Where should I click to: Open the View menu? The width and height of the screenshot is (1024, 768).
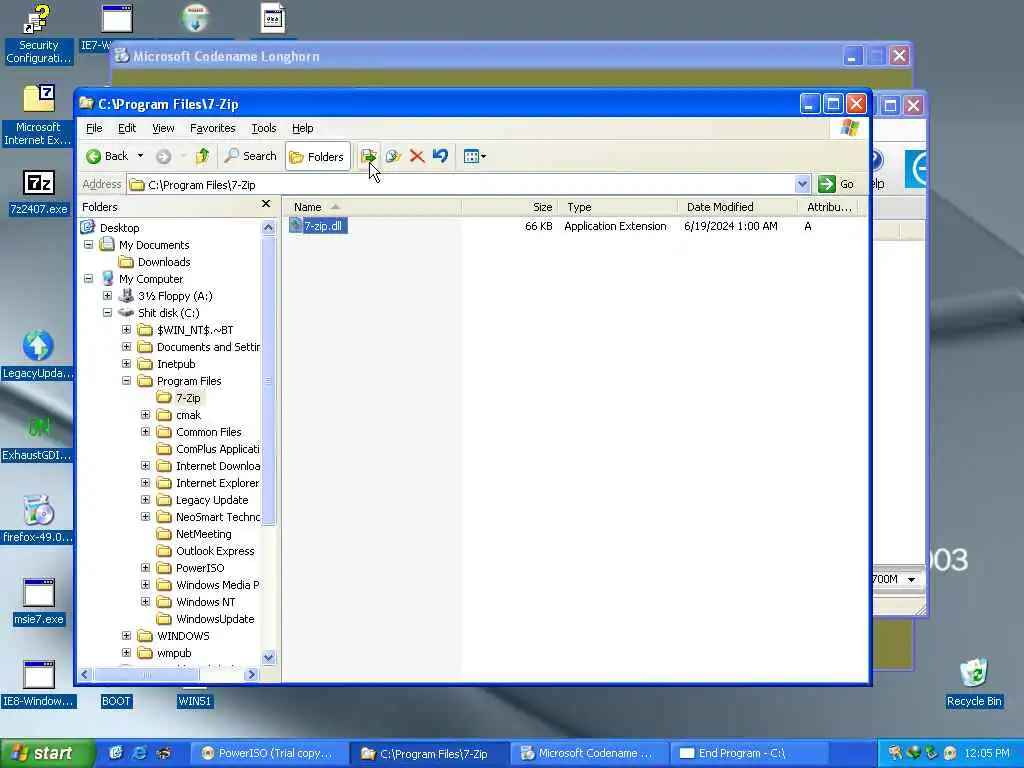click(x=163, y=128)
